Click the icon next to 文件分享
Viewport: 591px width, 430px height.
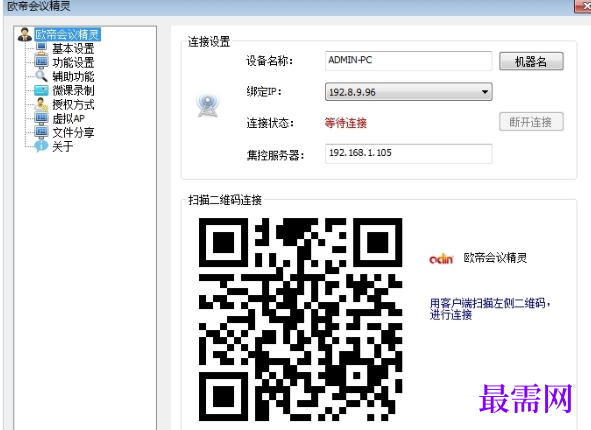pos(41,132)
